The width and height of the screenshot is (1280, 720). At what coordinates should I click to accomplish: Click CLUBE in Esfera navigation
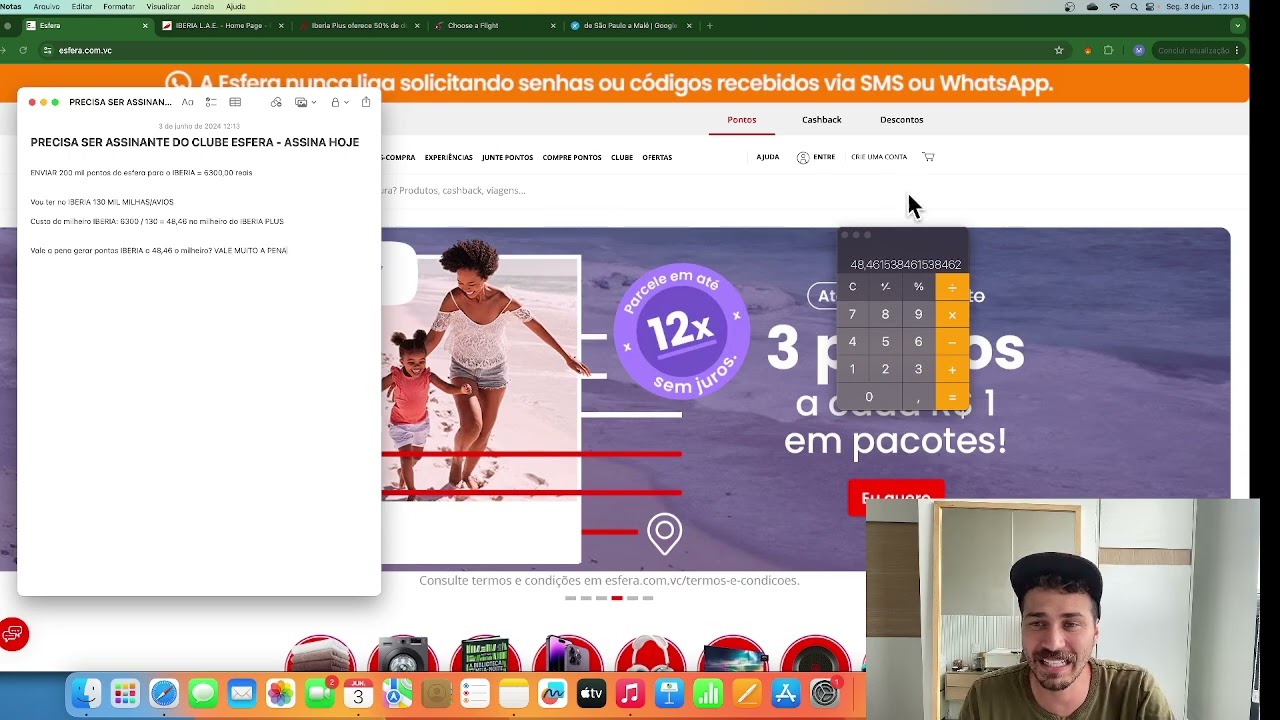point(622,157)
